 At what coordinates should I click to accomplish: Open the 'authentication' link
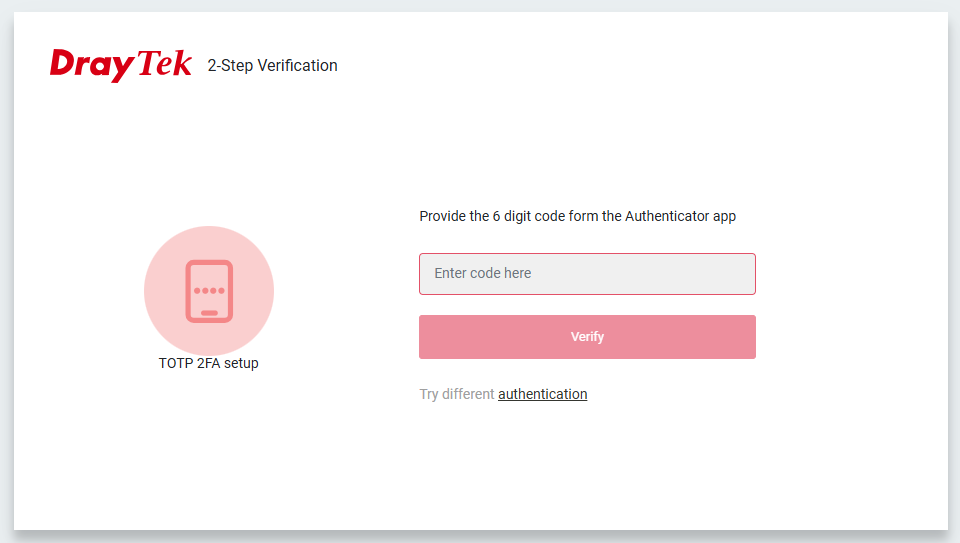[542, 394]
